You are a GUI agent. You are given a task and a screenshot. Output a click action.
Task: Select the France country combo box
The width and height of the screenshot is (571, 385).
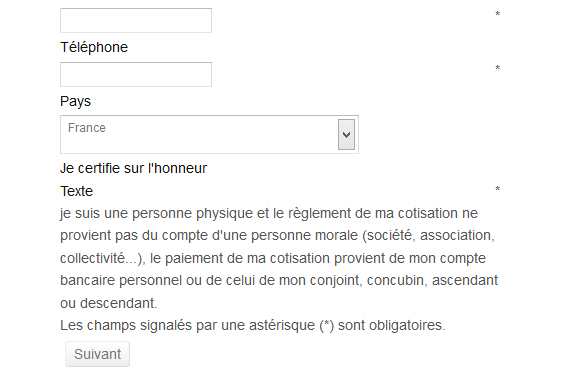(x=209, y=134)
